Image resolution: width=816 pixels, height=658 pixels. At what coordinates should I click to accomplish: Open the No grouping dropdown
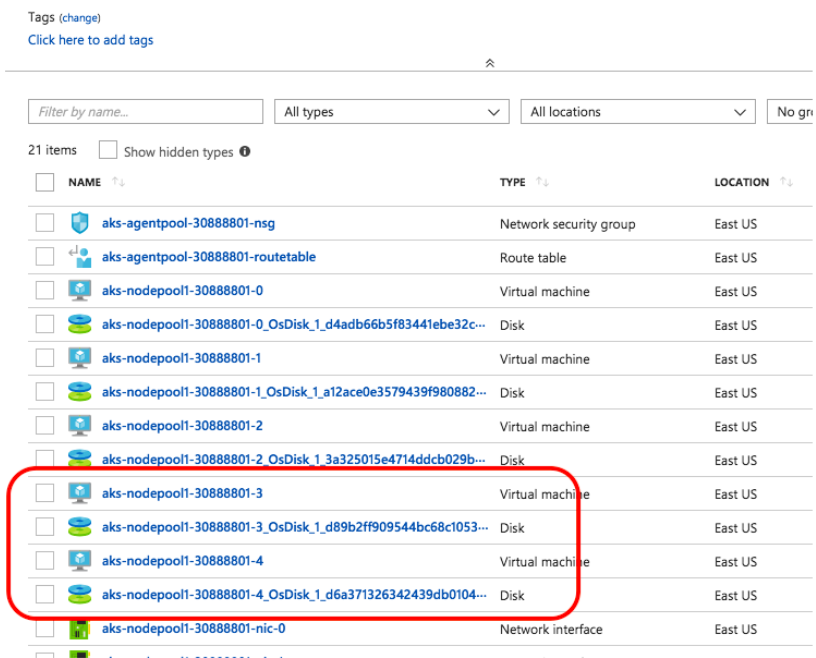point(791,111)
